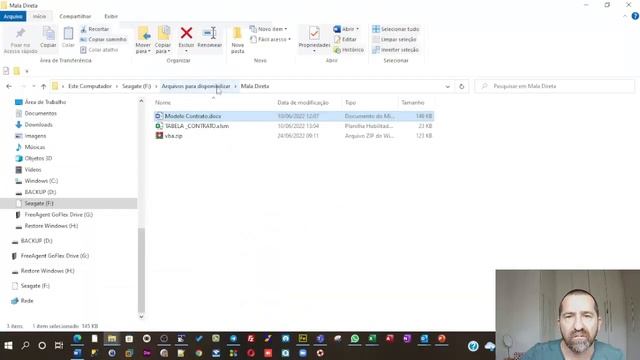The height and width of the screenshot is (360, 640).
Task: Open the Windows Start menu
Action: point(8,346)
